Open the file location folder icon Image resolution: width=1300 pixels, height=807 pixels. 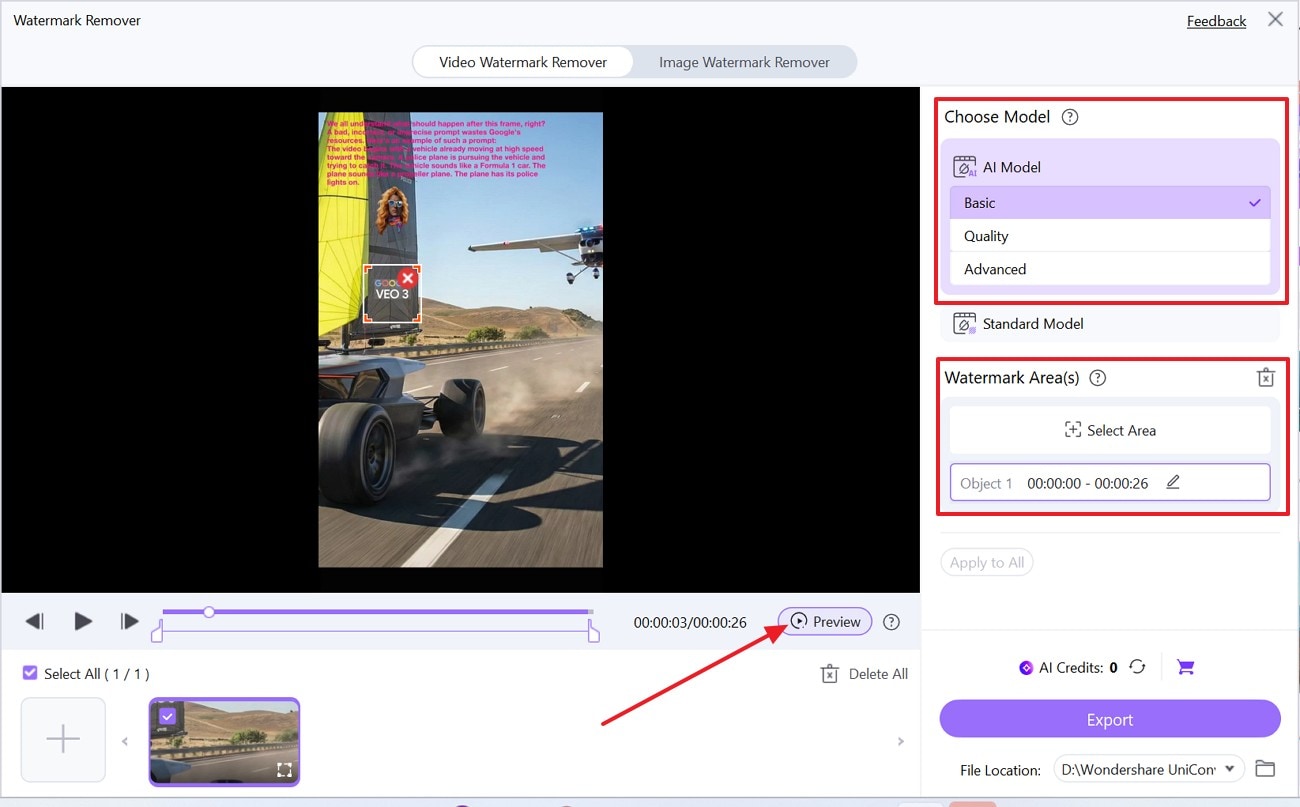(1264, 768)
